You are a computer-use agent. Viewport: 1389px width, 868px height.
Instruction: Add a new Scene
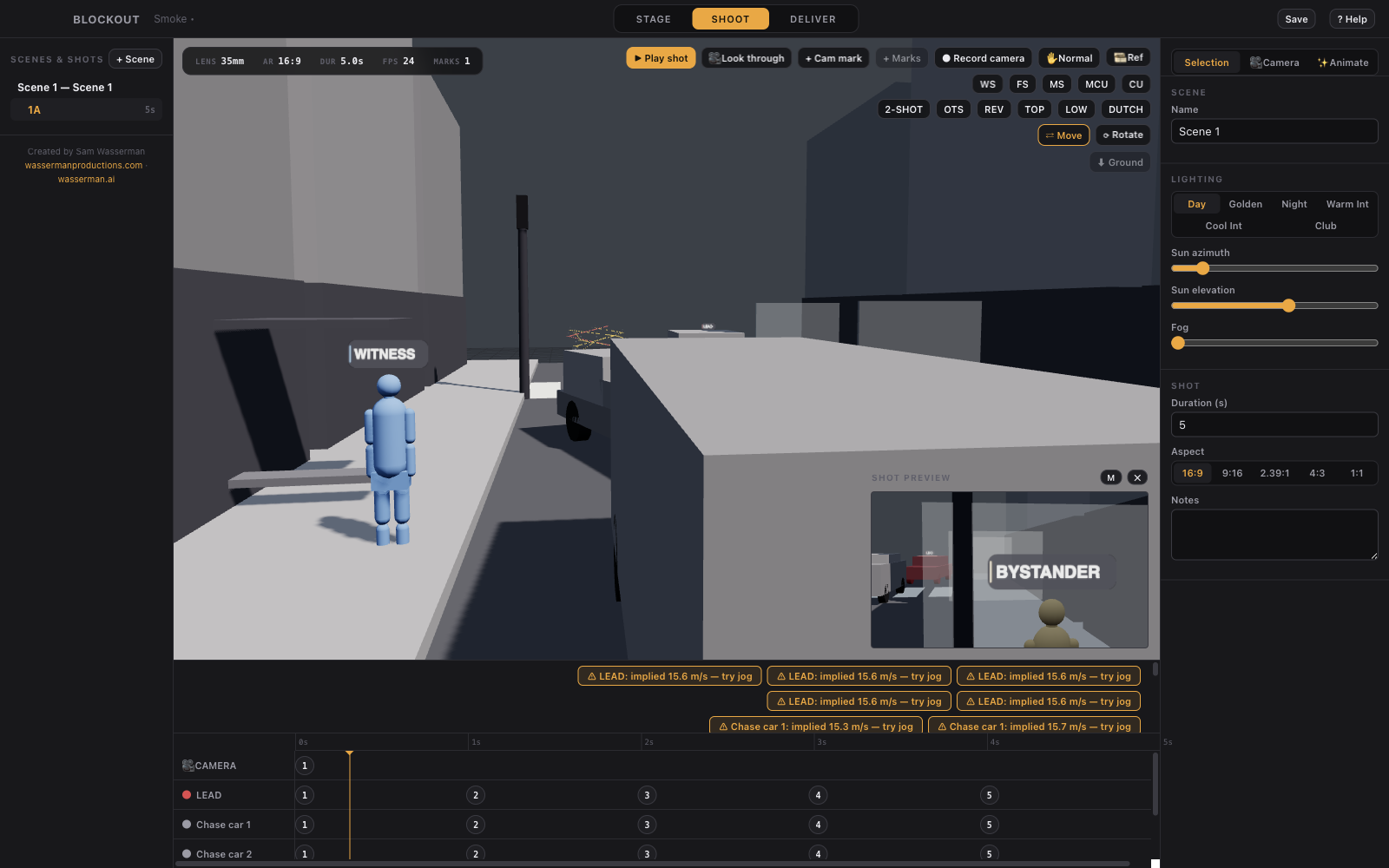click(135, 59)
